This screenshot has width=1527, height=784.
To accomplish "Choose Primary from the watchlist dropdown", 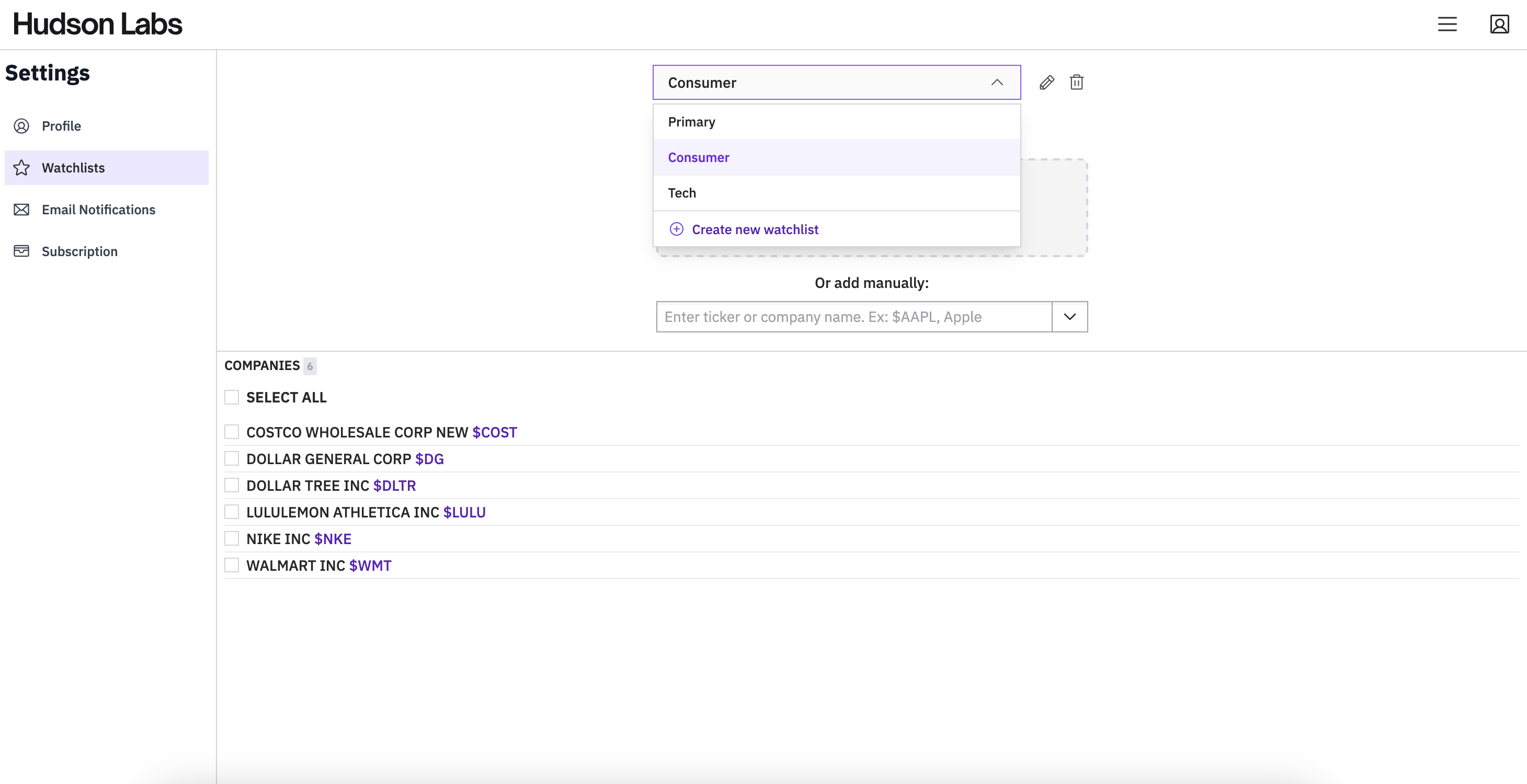I will click(x=691, y=122).
